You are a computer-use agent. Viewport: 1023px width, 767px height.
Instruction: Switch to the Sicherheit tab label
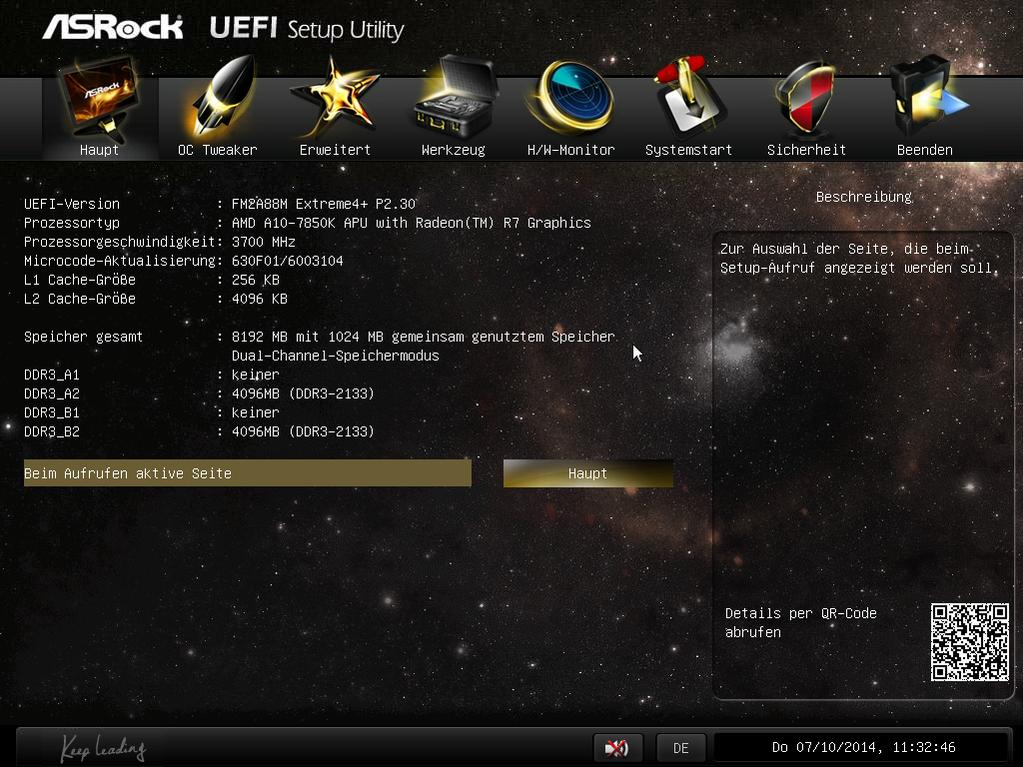(x=806, y=150)
